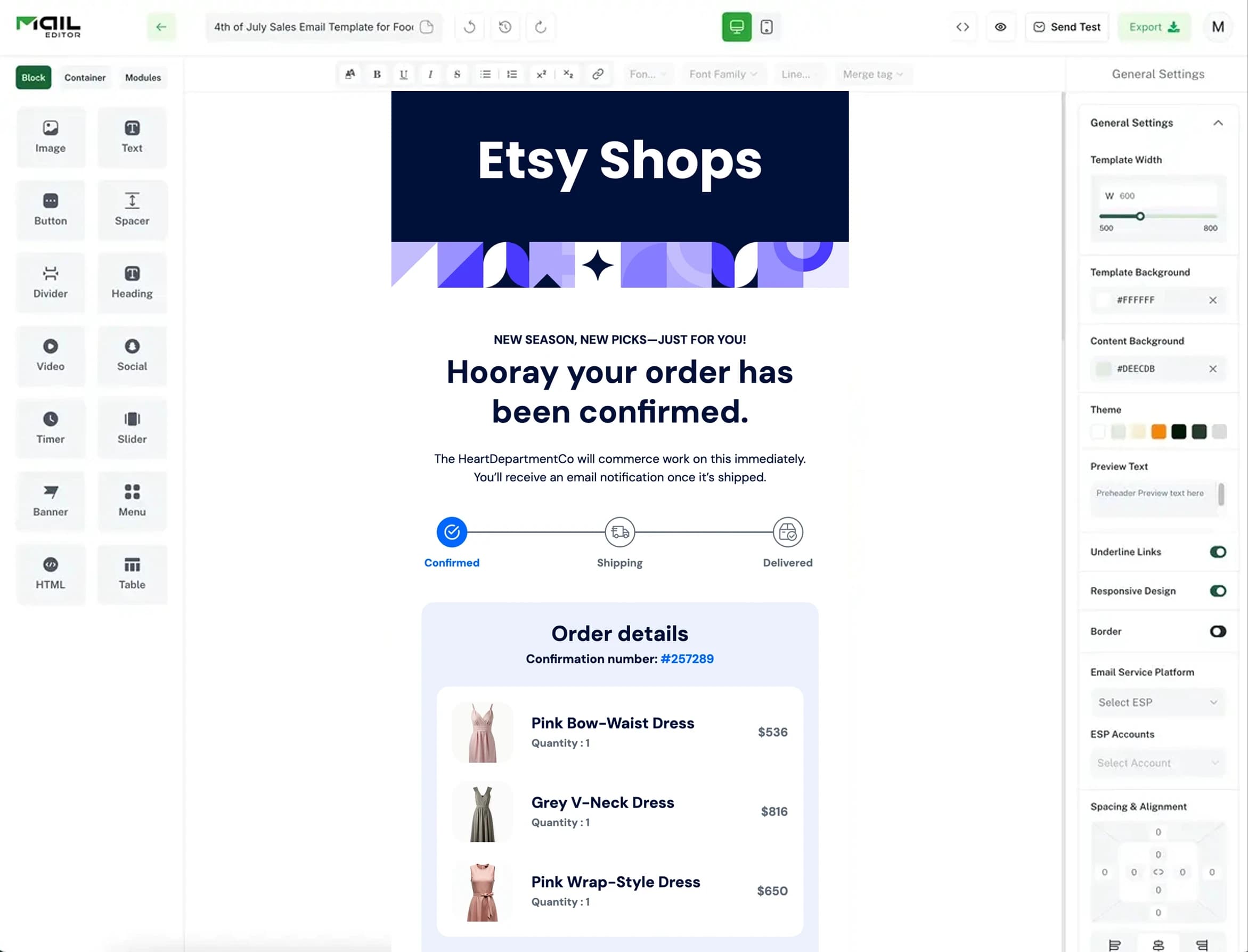1248x952 pixels.
Task: Add a Divider block
Action: pos(51,283)
